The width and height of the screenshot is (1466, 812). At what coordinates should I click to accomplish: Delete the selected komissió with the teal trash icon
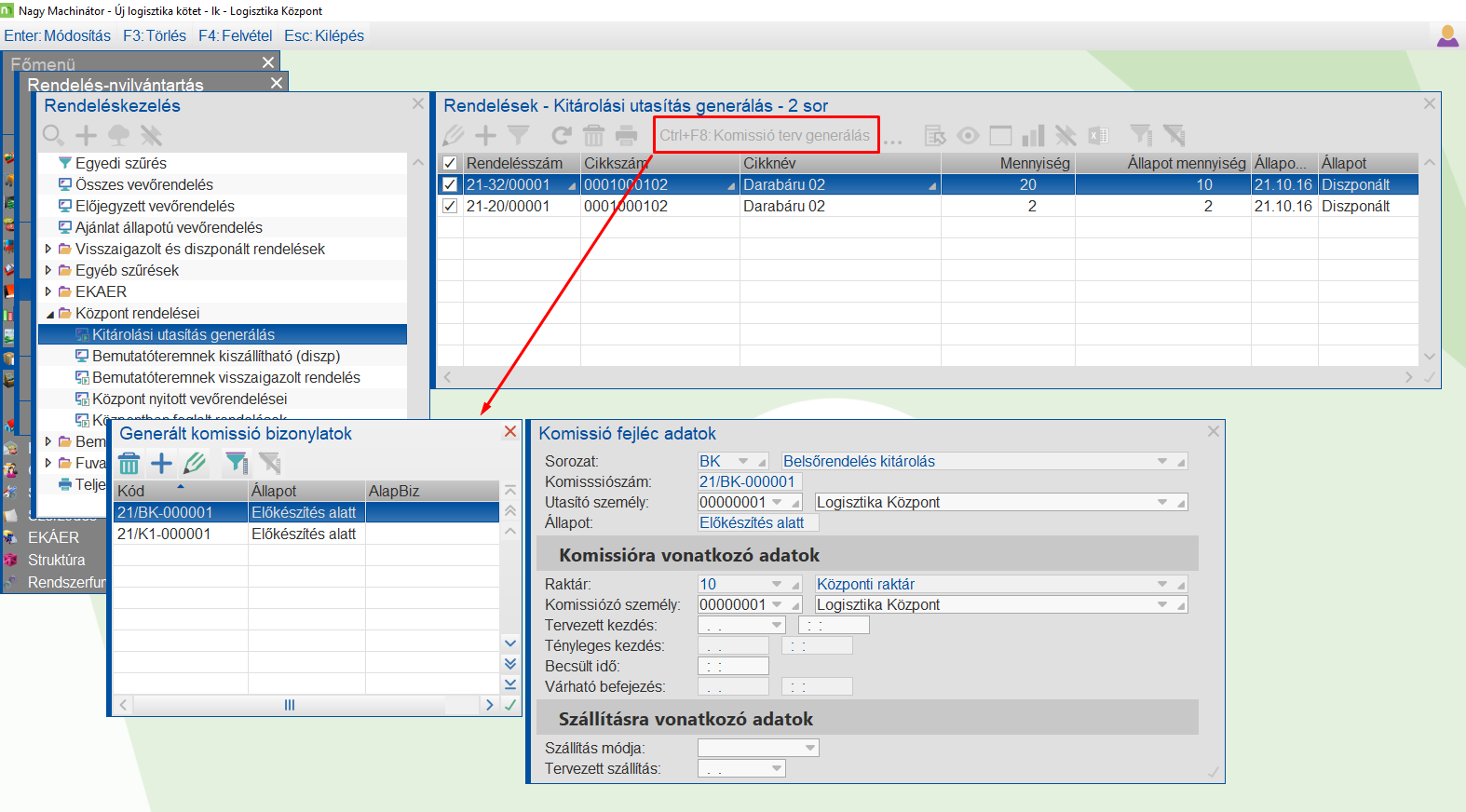[x=129, y=463]
